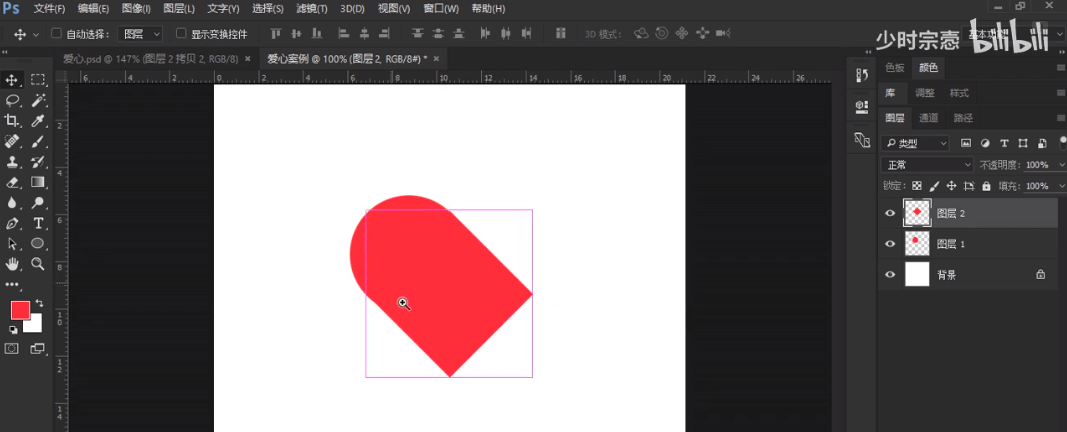Toggle lock position icon

951,186
